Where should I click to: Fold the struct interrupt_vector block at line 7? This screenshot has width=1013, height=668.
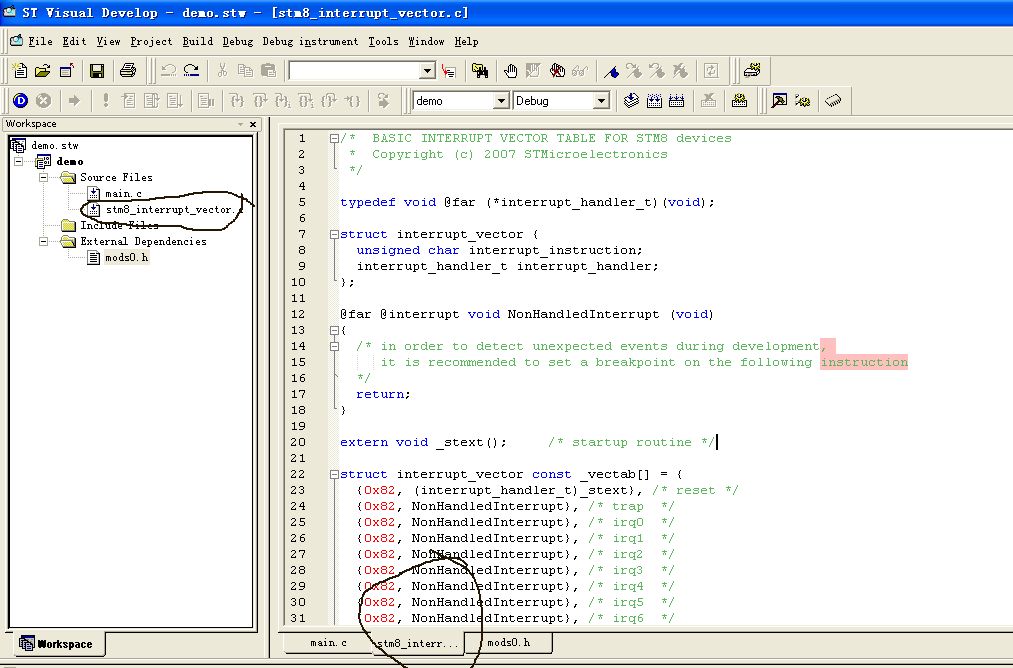coord(334,234)
